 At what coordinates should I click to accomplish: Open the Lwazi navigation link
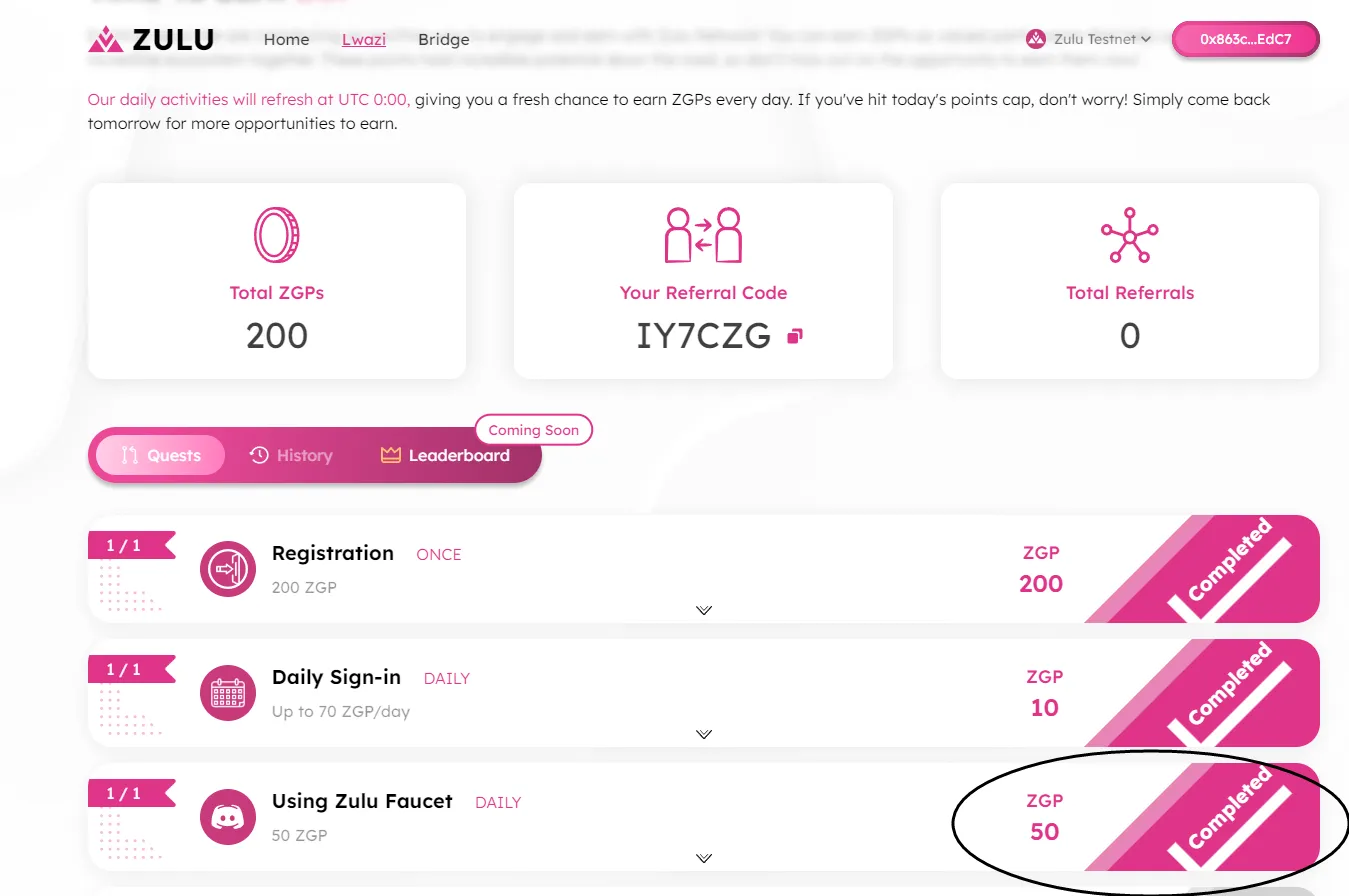[x=364, y=40]
